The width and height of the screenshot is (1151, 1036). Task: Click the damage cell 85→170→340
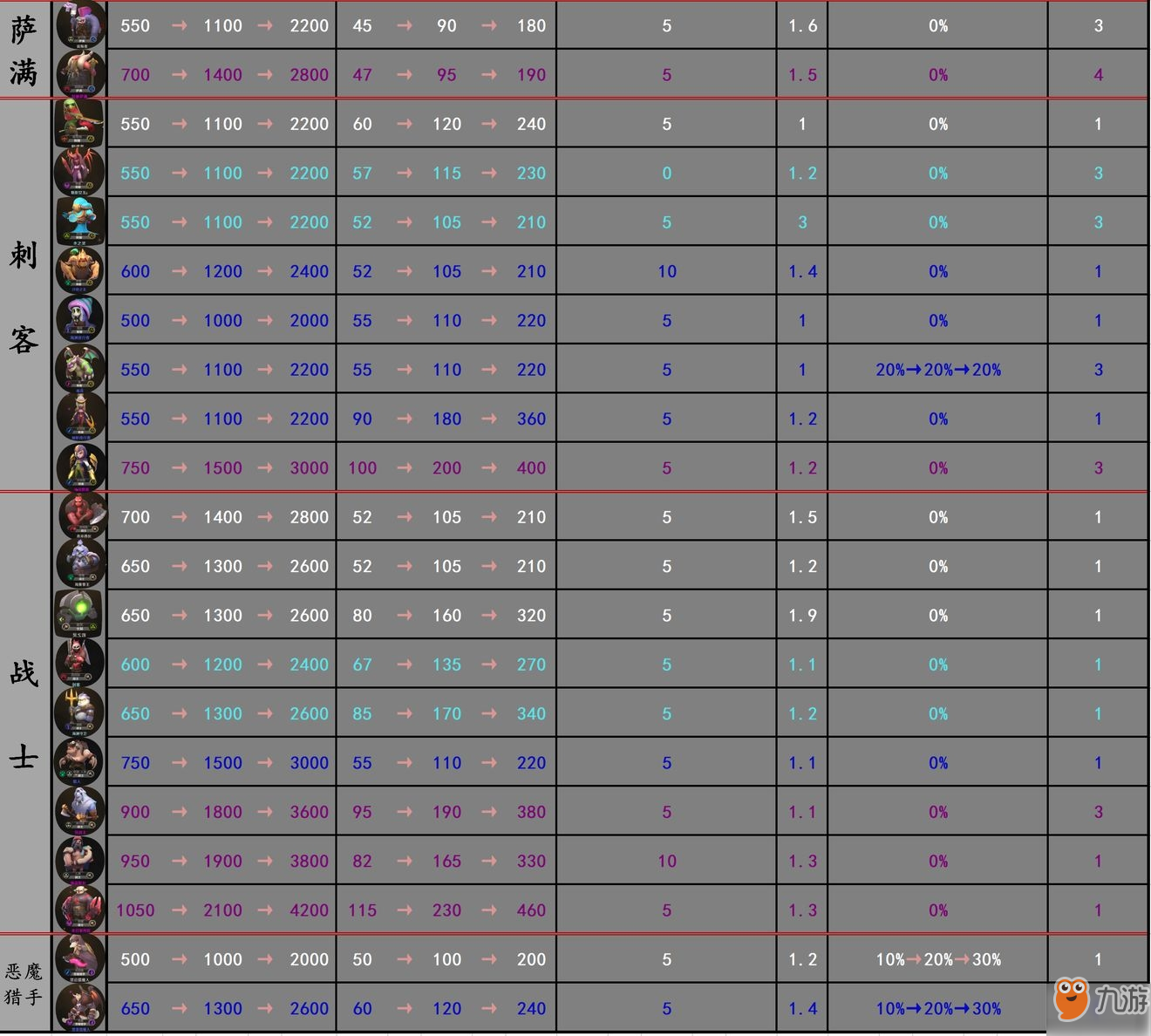pyautogui.click(x=448, y=713)
